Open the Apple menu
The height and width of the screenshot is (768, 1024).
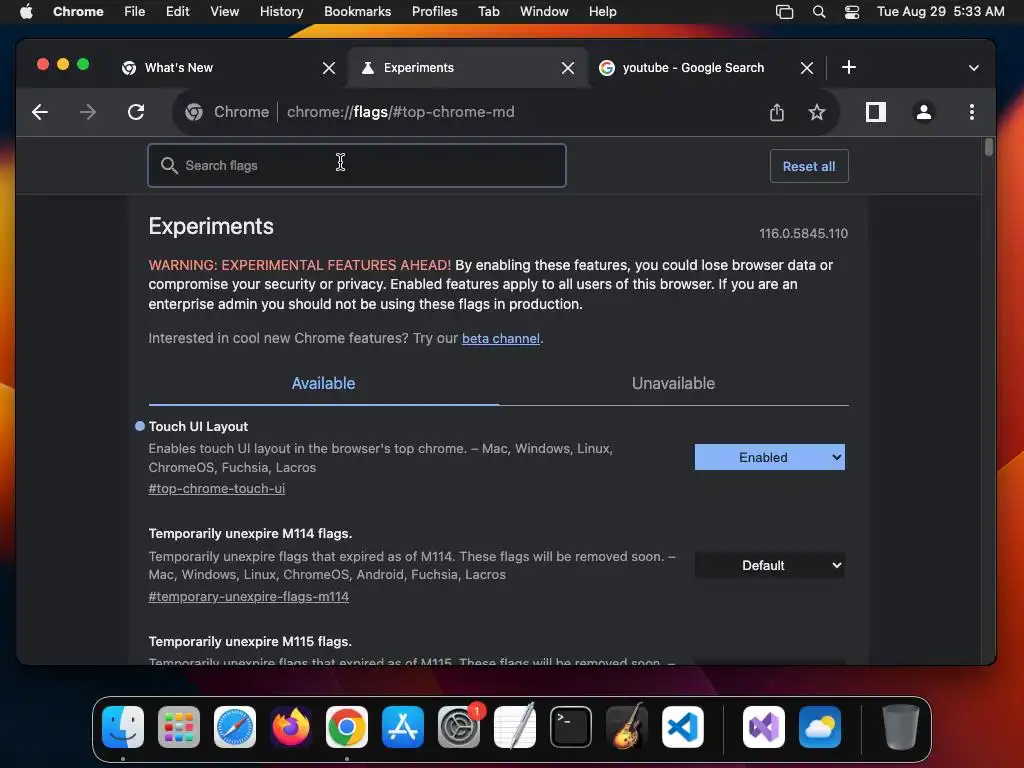click(x=26, y=12)
